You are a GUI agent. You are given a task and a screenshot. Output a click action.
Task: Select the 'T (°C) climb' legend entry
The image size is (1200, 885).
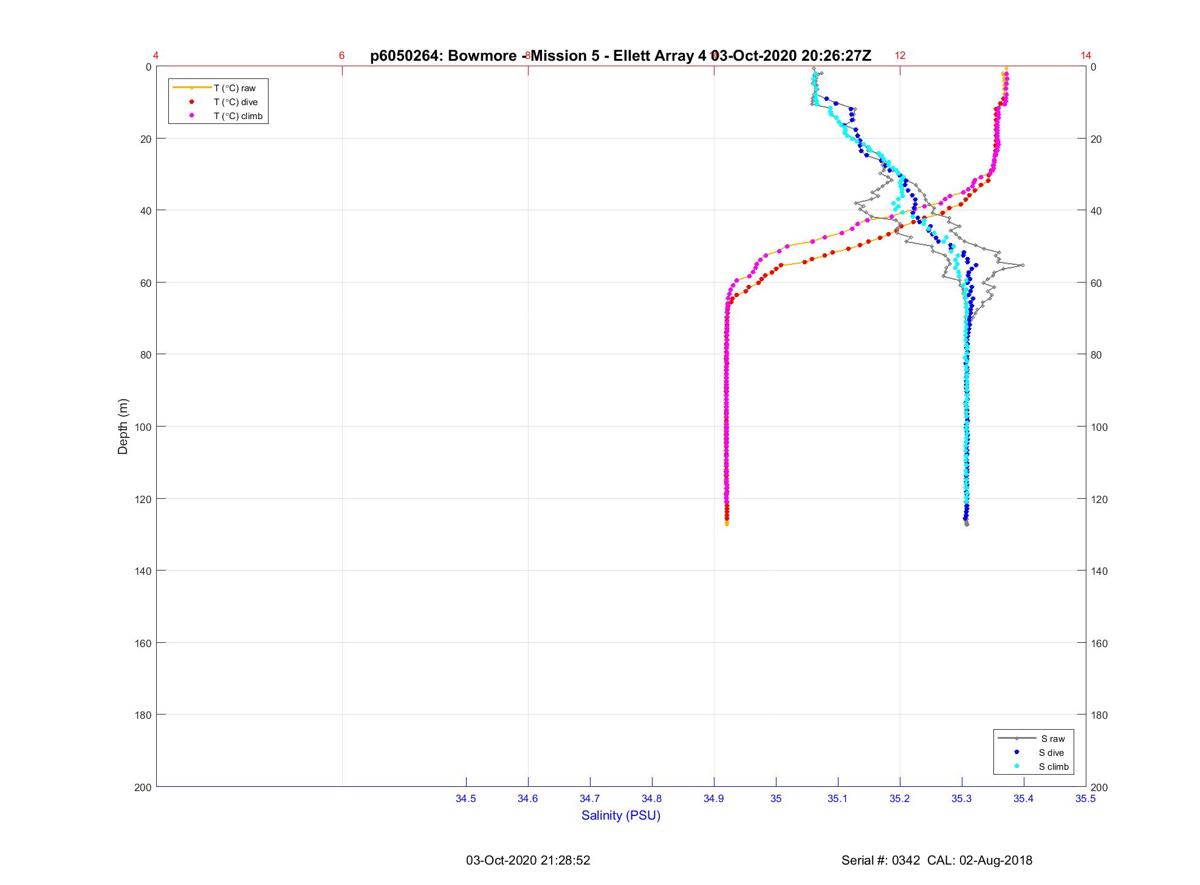[239, 116]
